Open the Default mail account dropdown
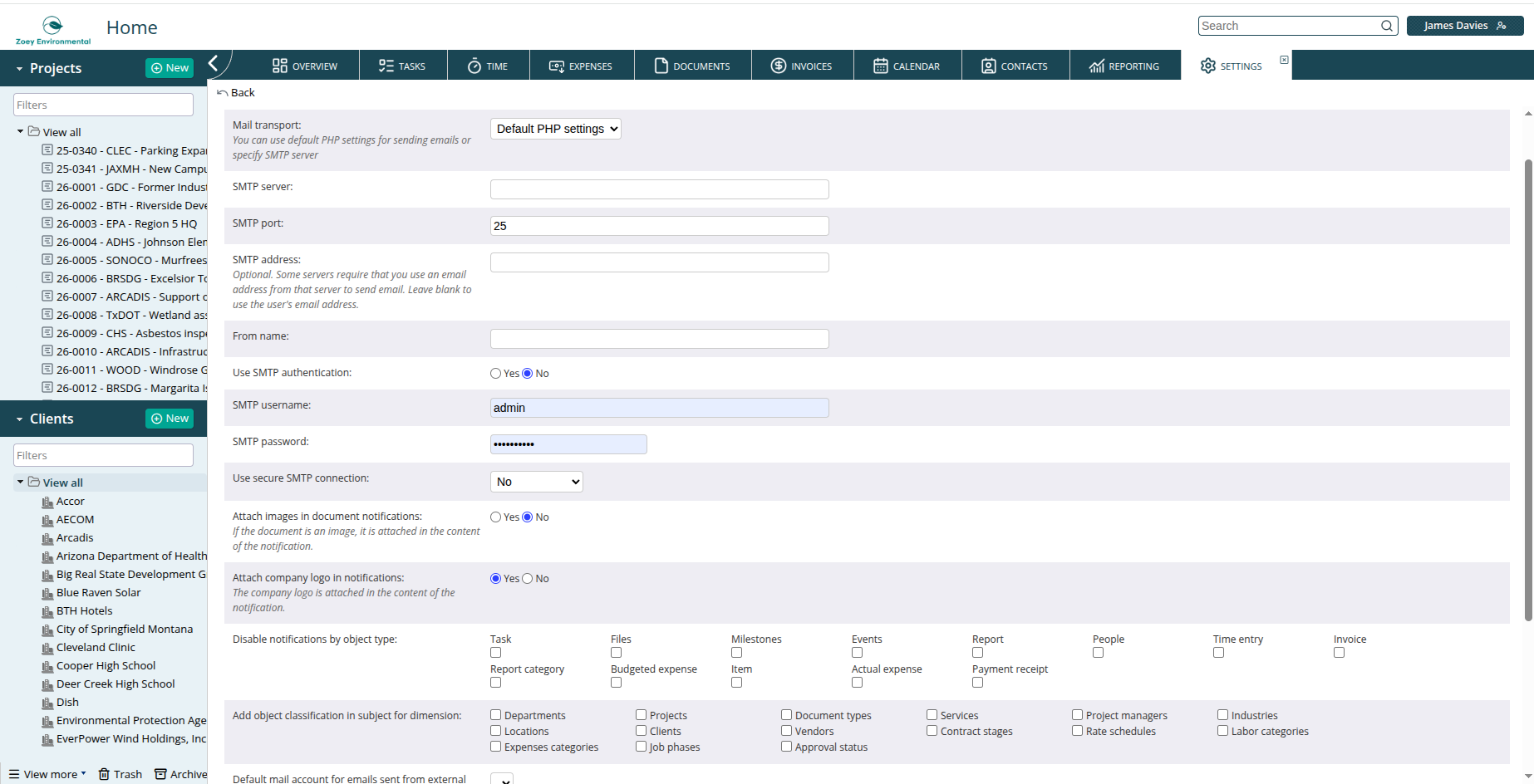 coord(502,779)
